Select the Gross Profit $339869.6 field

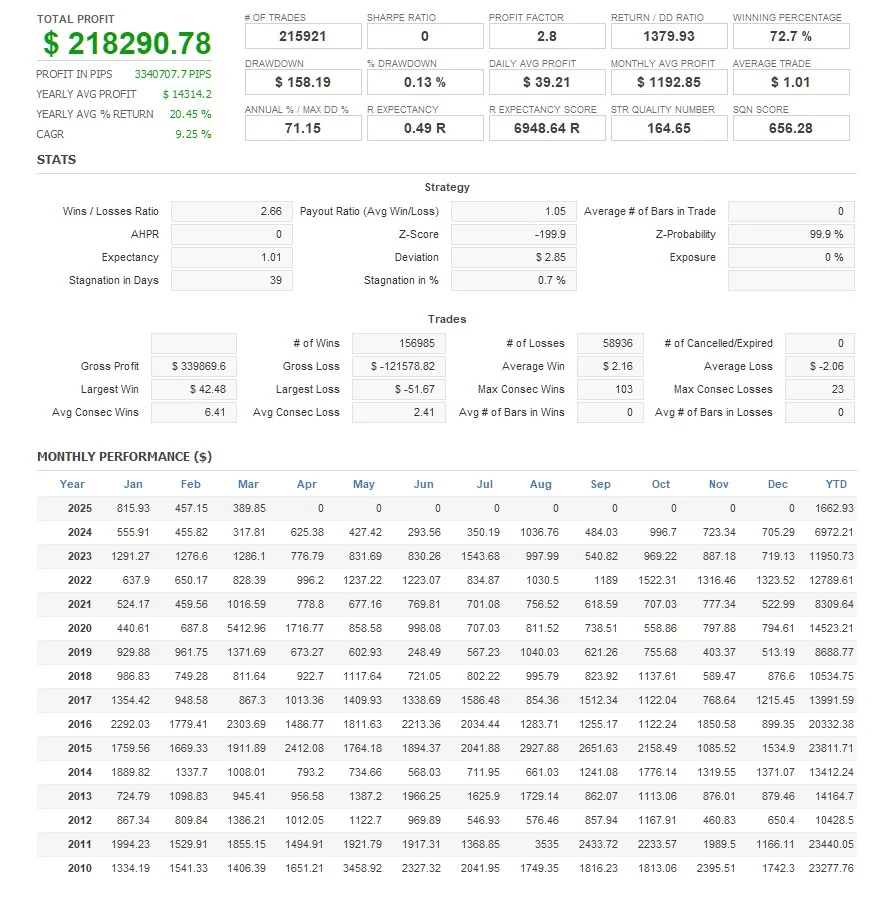[x=193, y=366]
